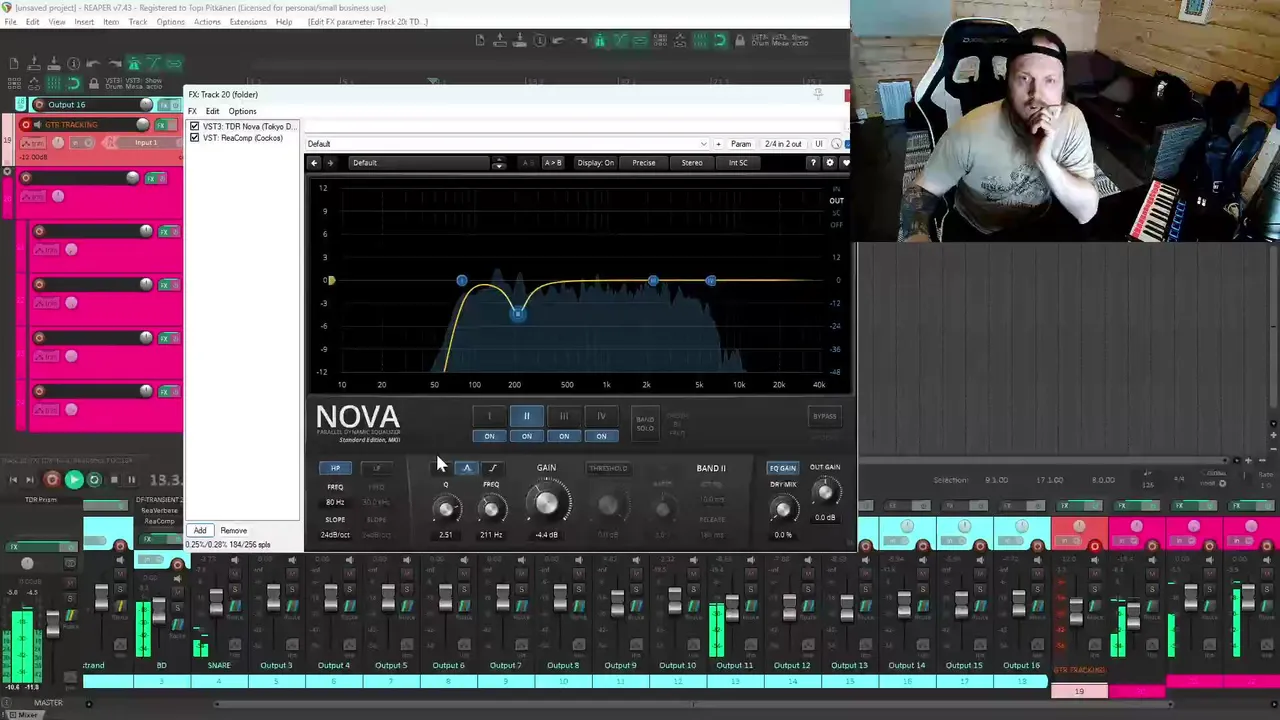Pin the FX window on top

point(818,94)
